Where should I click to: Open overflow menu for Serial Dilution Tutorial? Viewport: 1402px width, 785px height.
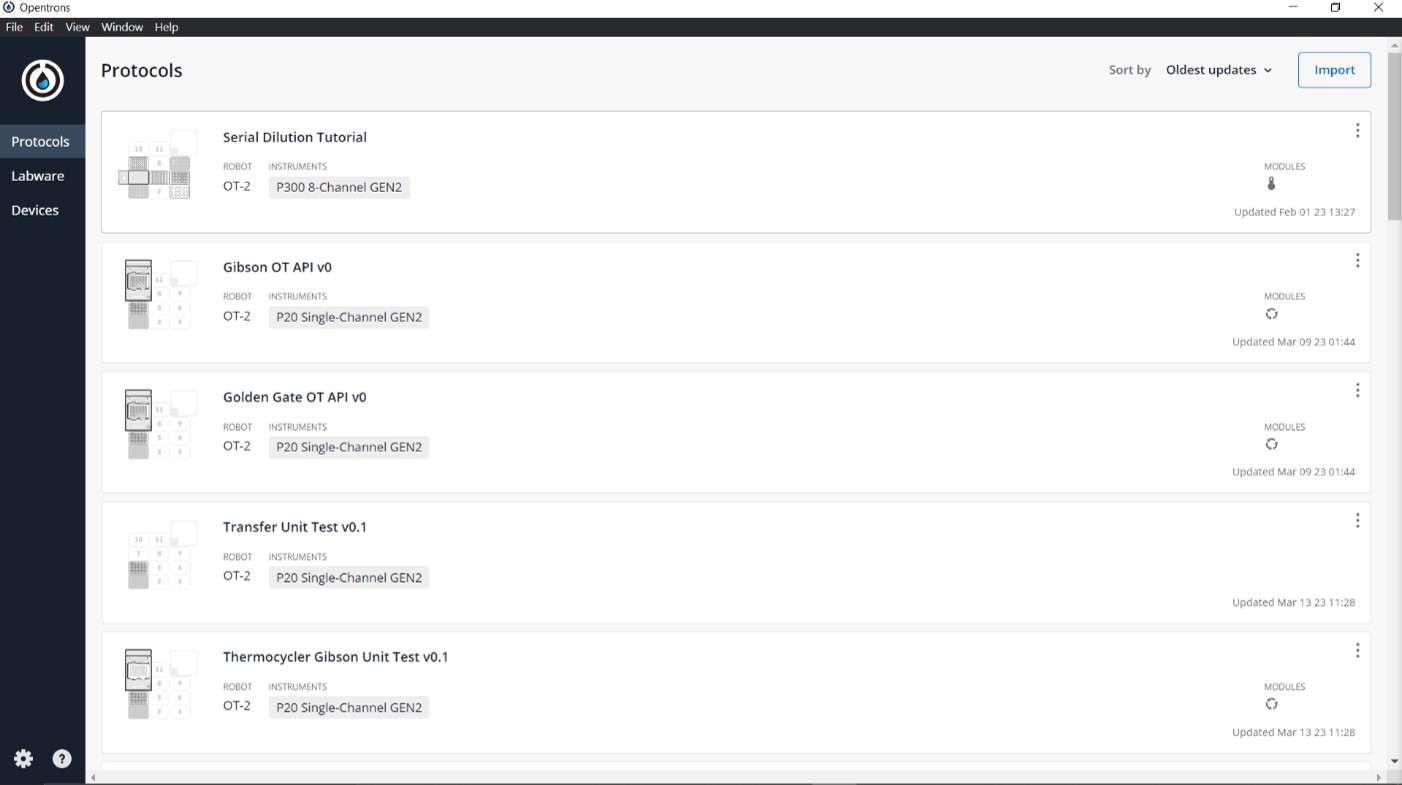point(1357,131)
